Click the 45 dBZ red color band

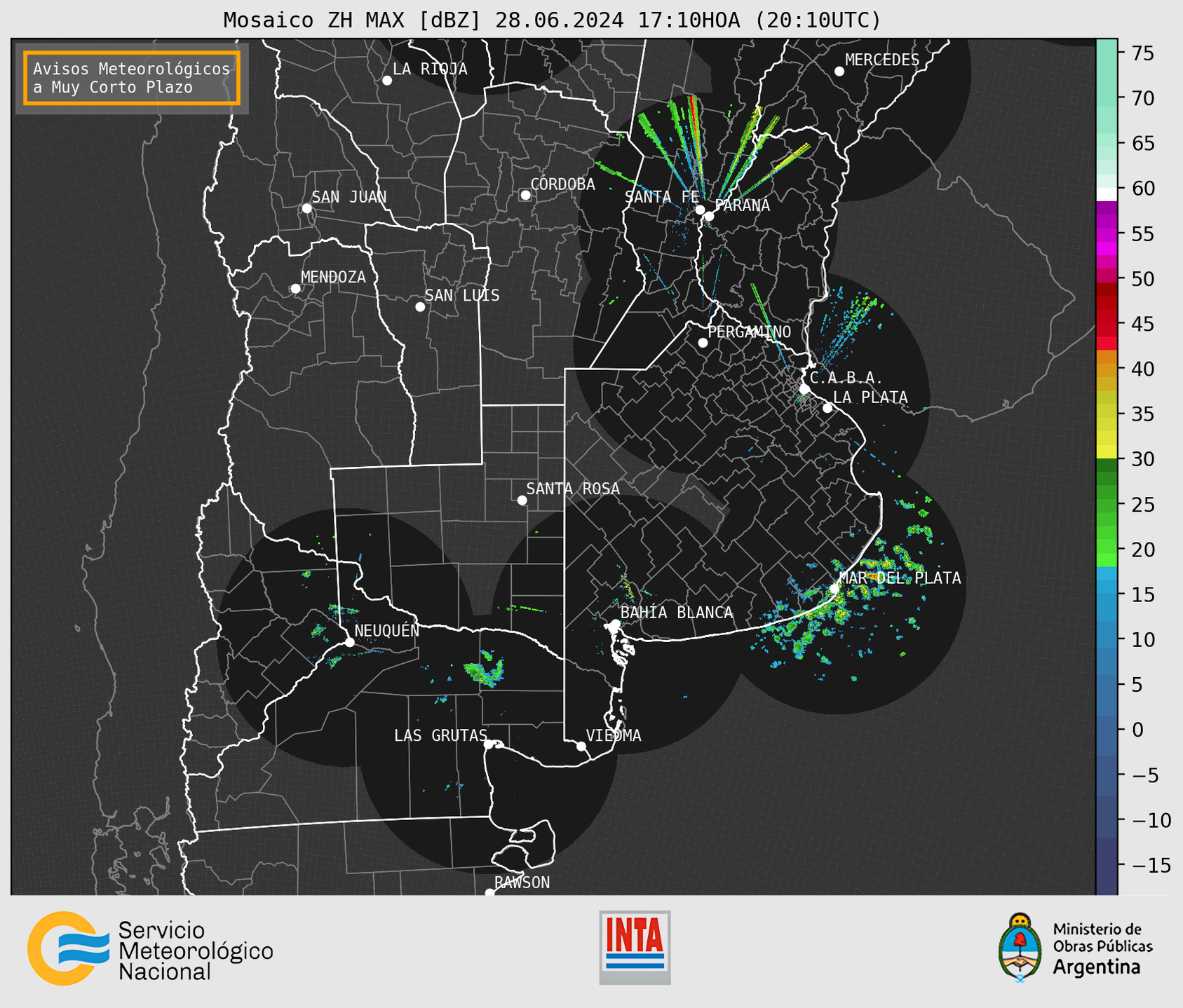(1107, 324)
